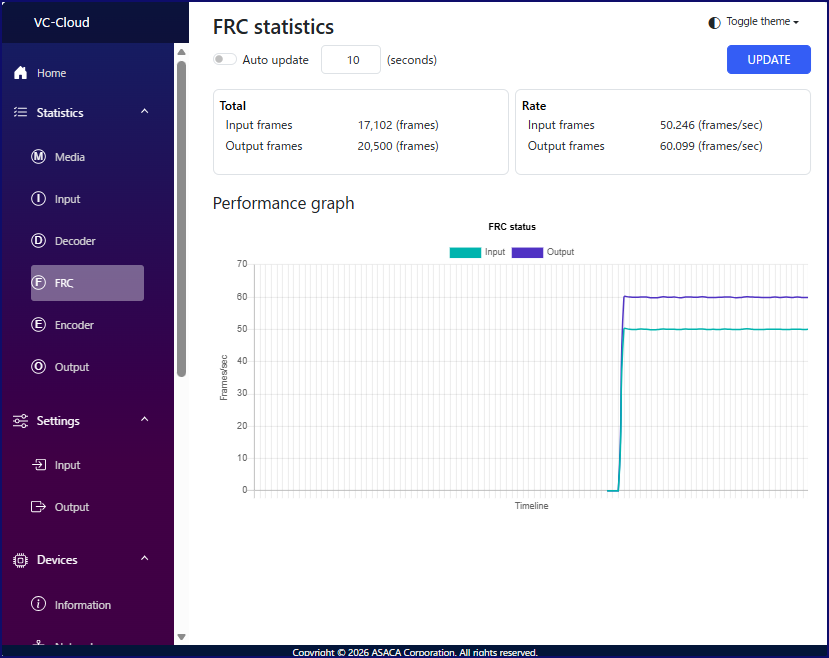
Task: Click the auto update seconds field
Action: [x=351, y=60]
